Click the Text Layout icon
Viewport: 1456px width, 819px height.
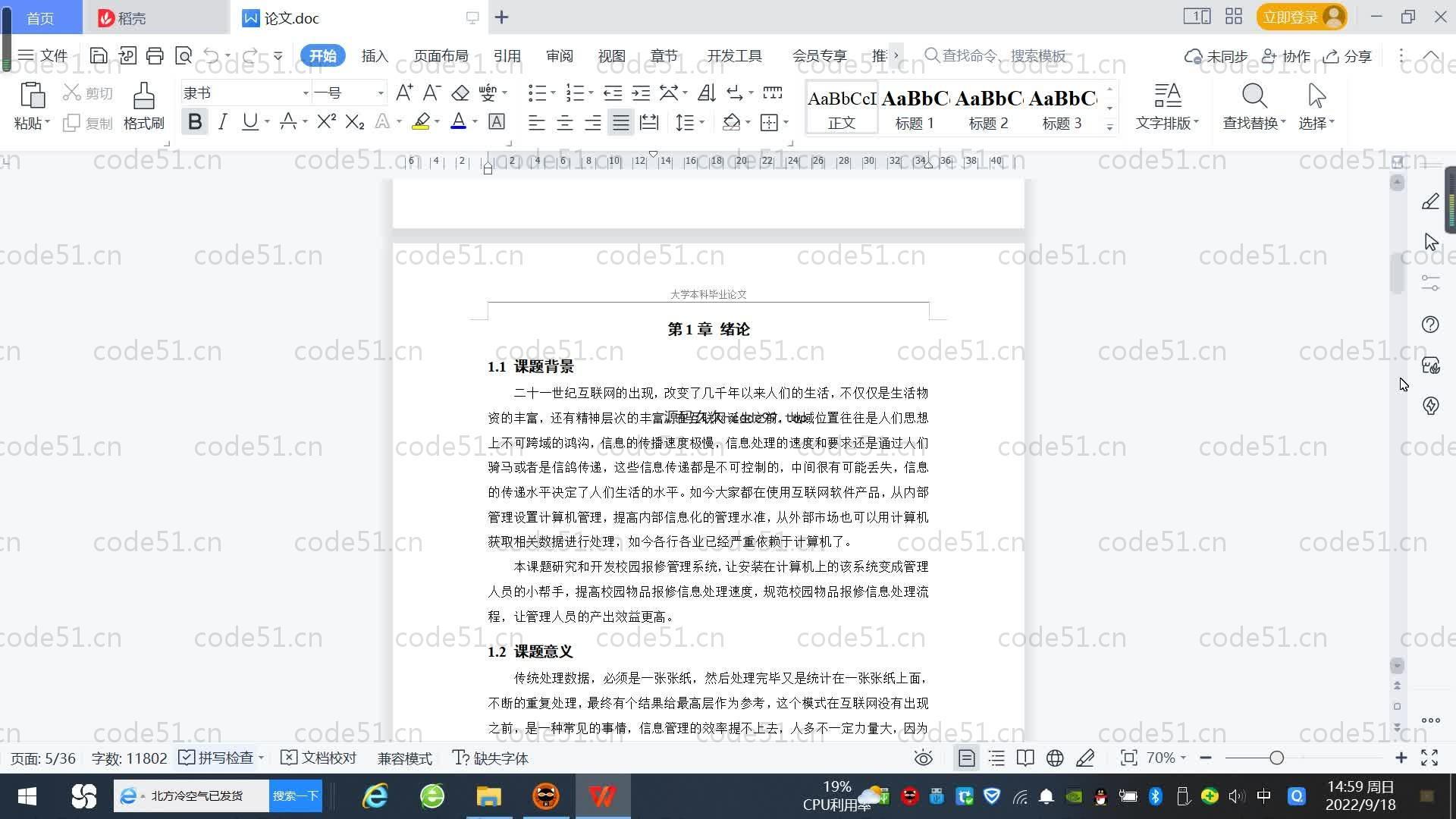click(x=1168, y=96)
